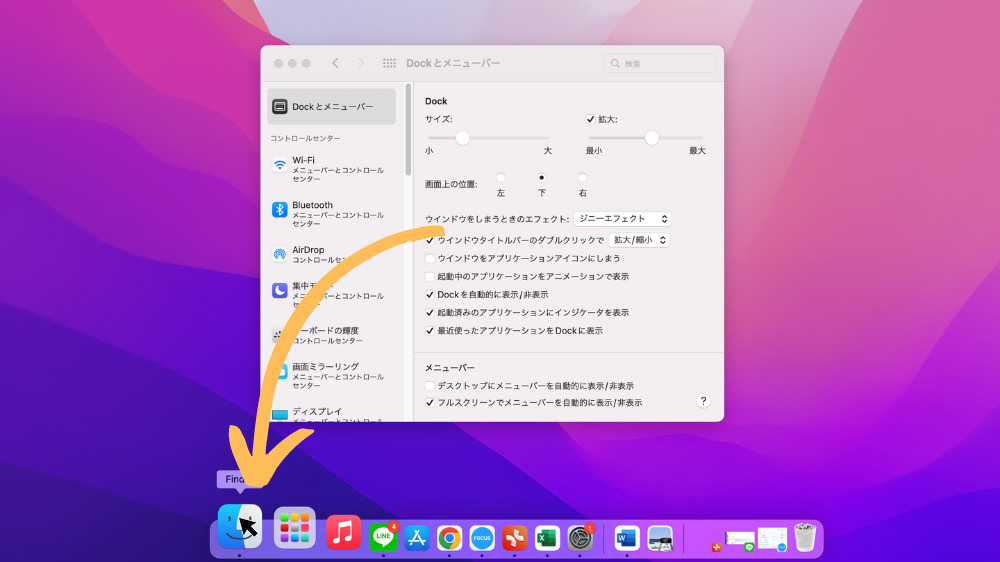Click the AirDrop icon in the sidebar
The image size is (1000, 562).
click(x=279, y=254)
